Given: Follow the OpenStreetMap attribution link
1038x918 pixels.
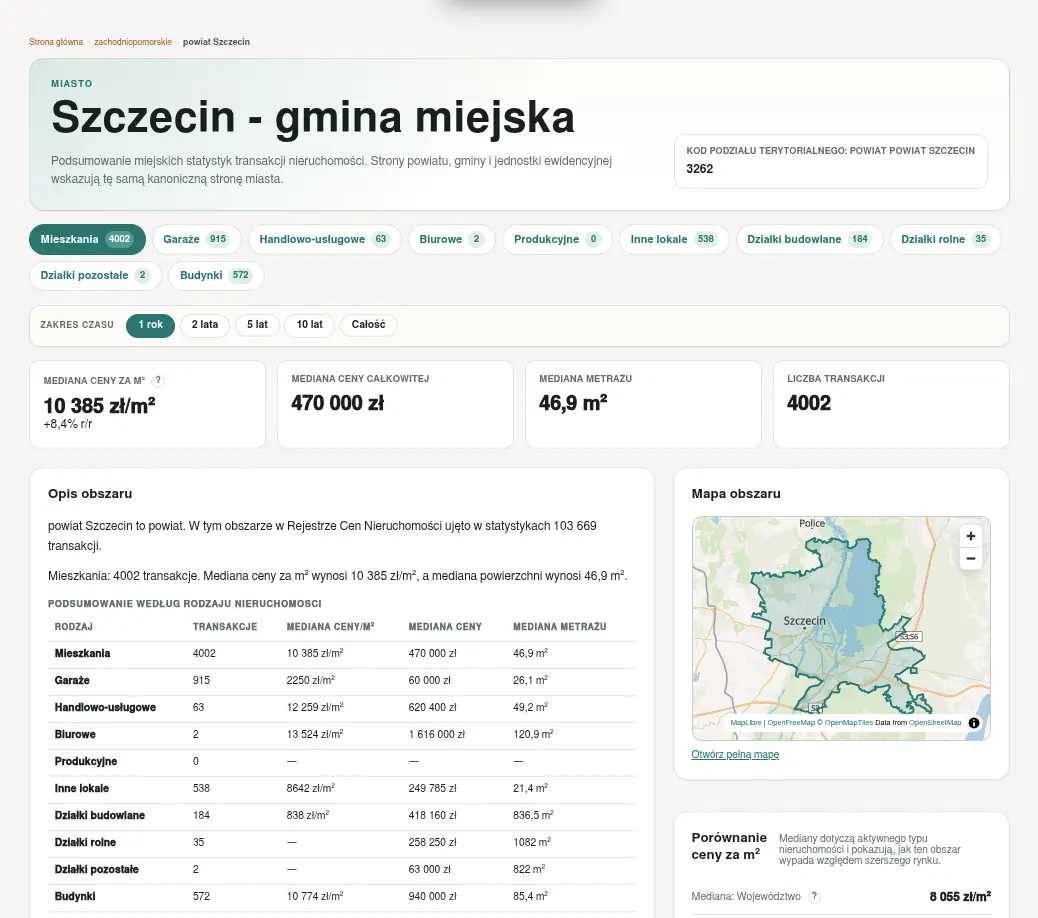Looking at the screenshot, I should point(935,723).
